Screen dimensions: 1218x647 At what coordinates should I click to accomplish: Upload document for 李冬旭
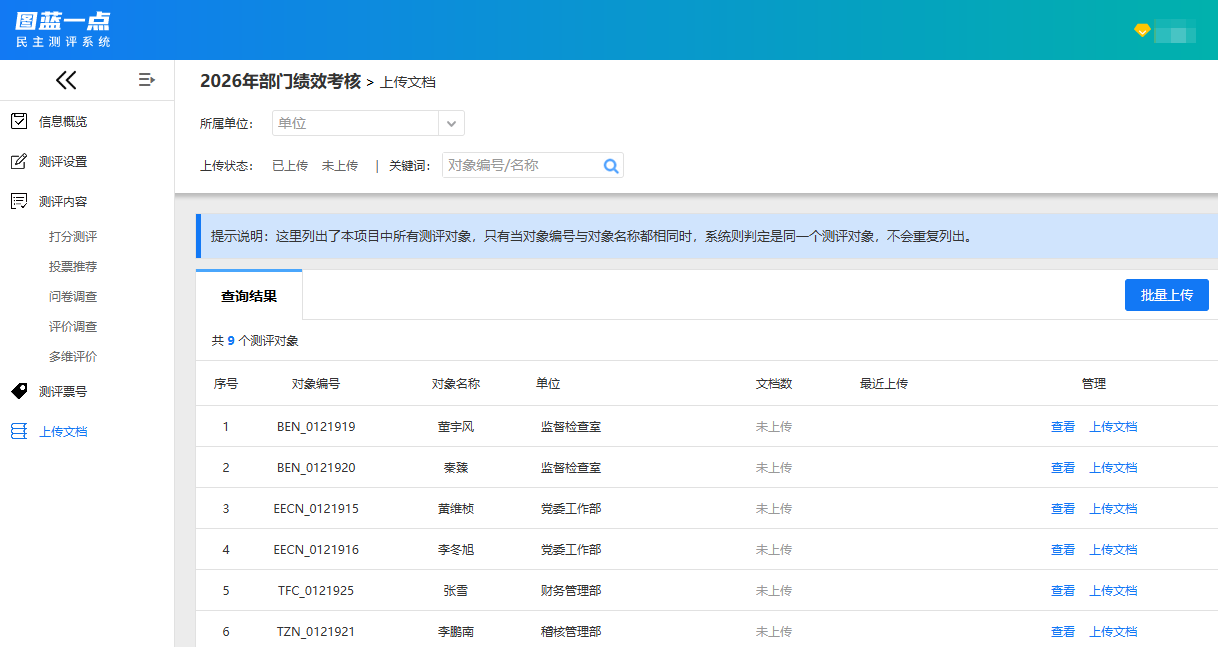[1113, 550]
